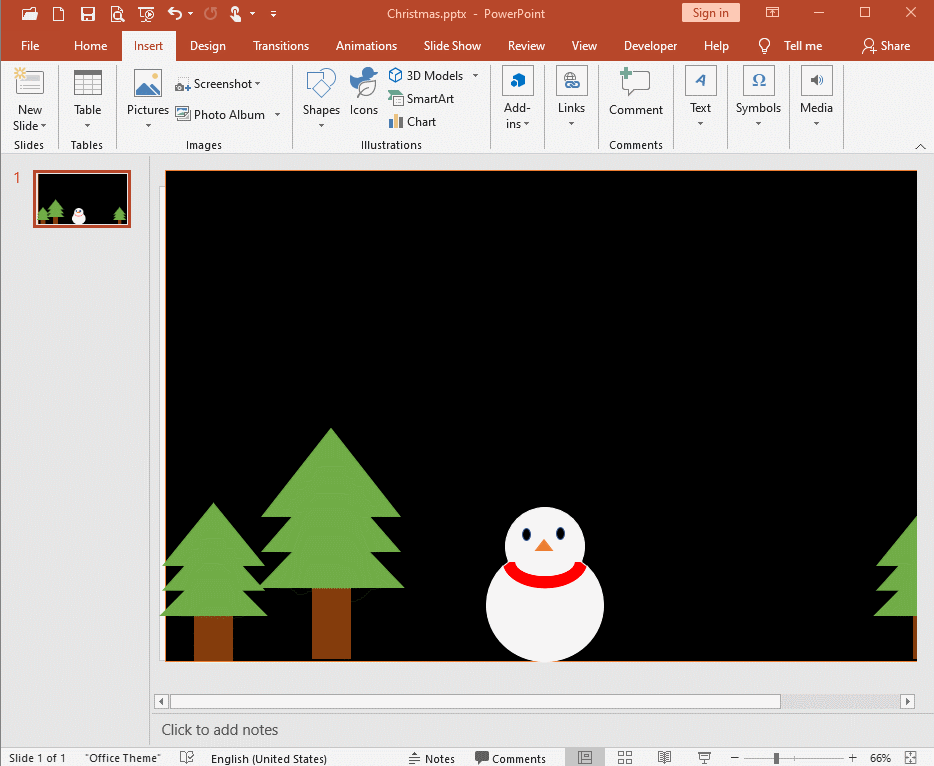934x766 pixels.
Task: Click the Share button
Action: coord(886,46)
